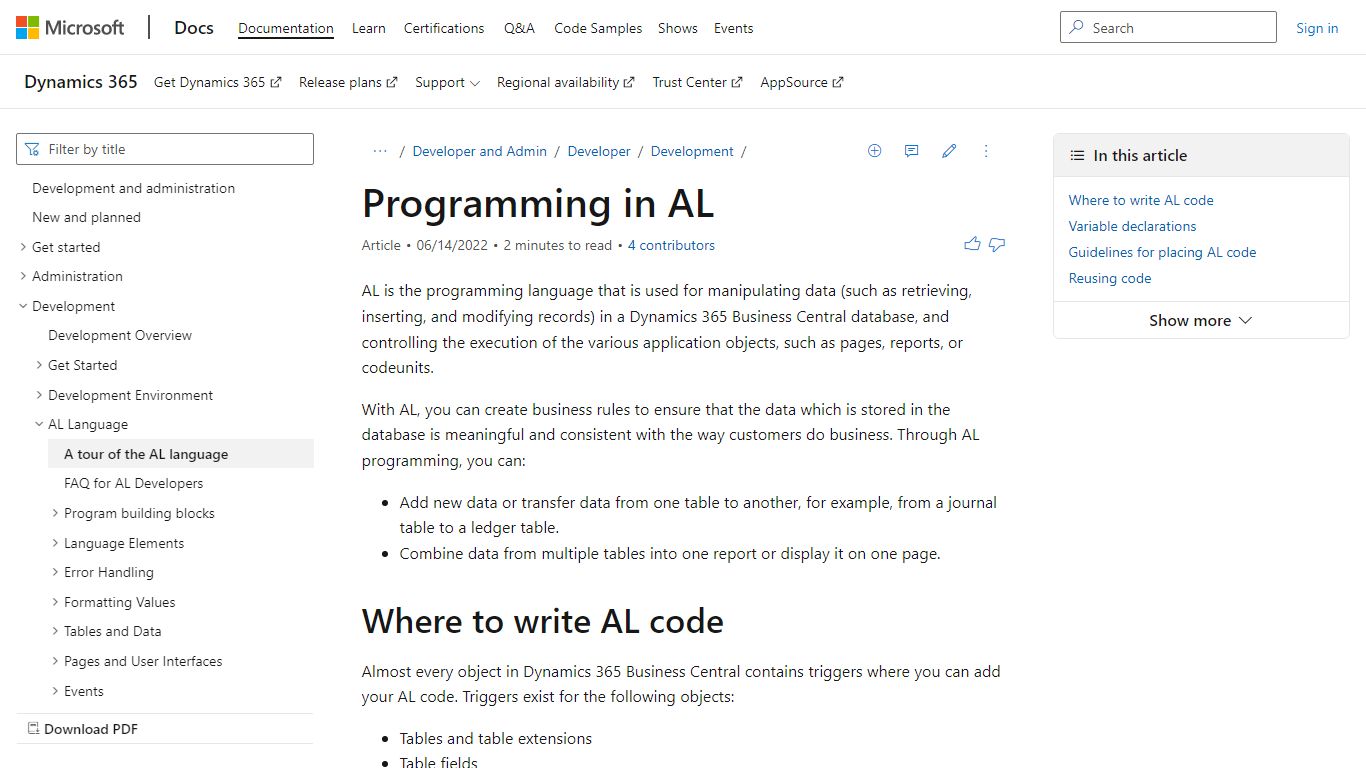Click the Dynamics 365 heading link
The height and width of the screenshot is (768, 1366).
(81, 82)
